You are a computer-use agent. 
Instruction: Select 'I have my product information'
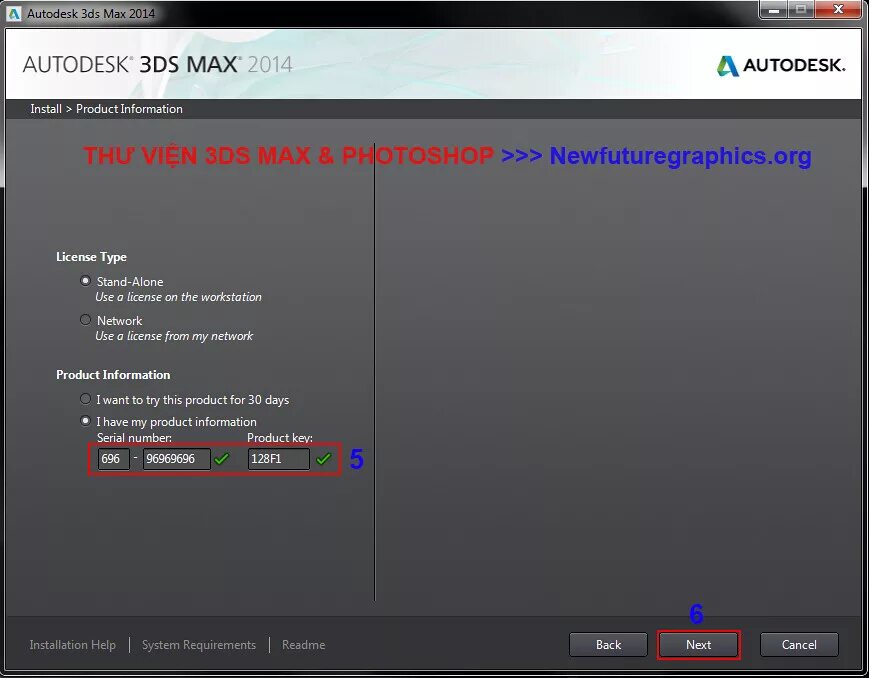click(x=85, y=421)
